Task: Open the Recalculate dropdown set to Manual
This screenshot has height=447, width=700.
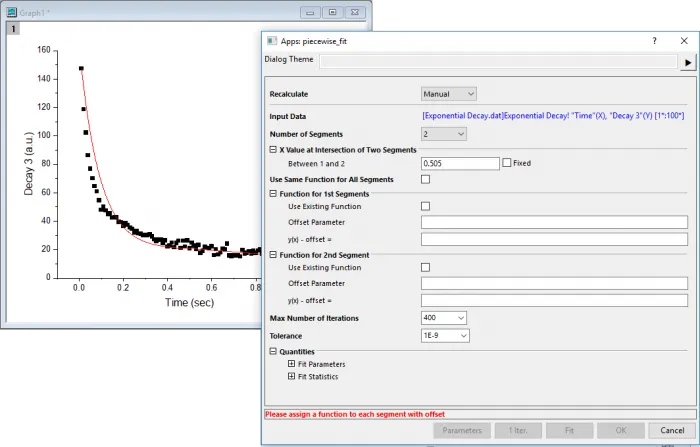Action: [449, 94]
